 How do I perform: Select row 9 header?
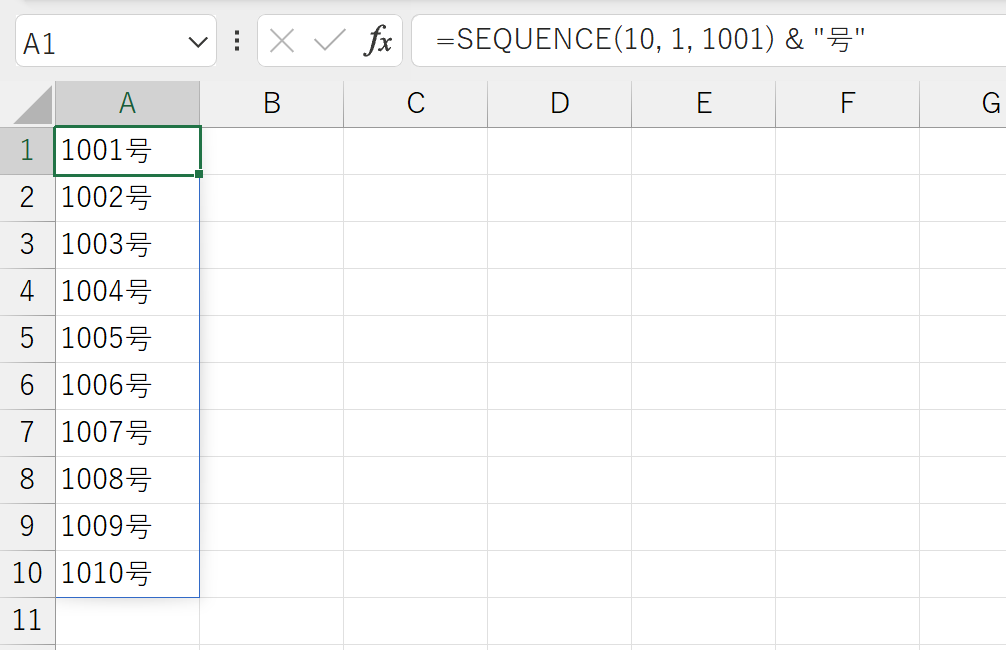[x=27, y=527]
